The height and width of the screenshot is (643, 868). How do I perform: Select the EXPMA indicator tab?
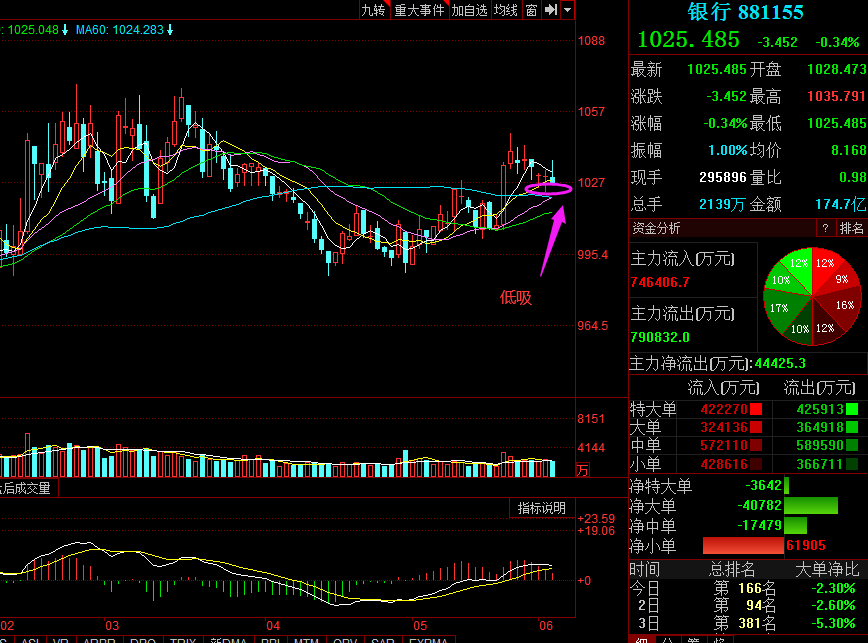pos(428,639)
